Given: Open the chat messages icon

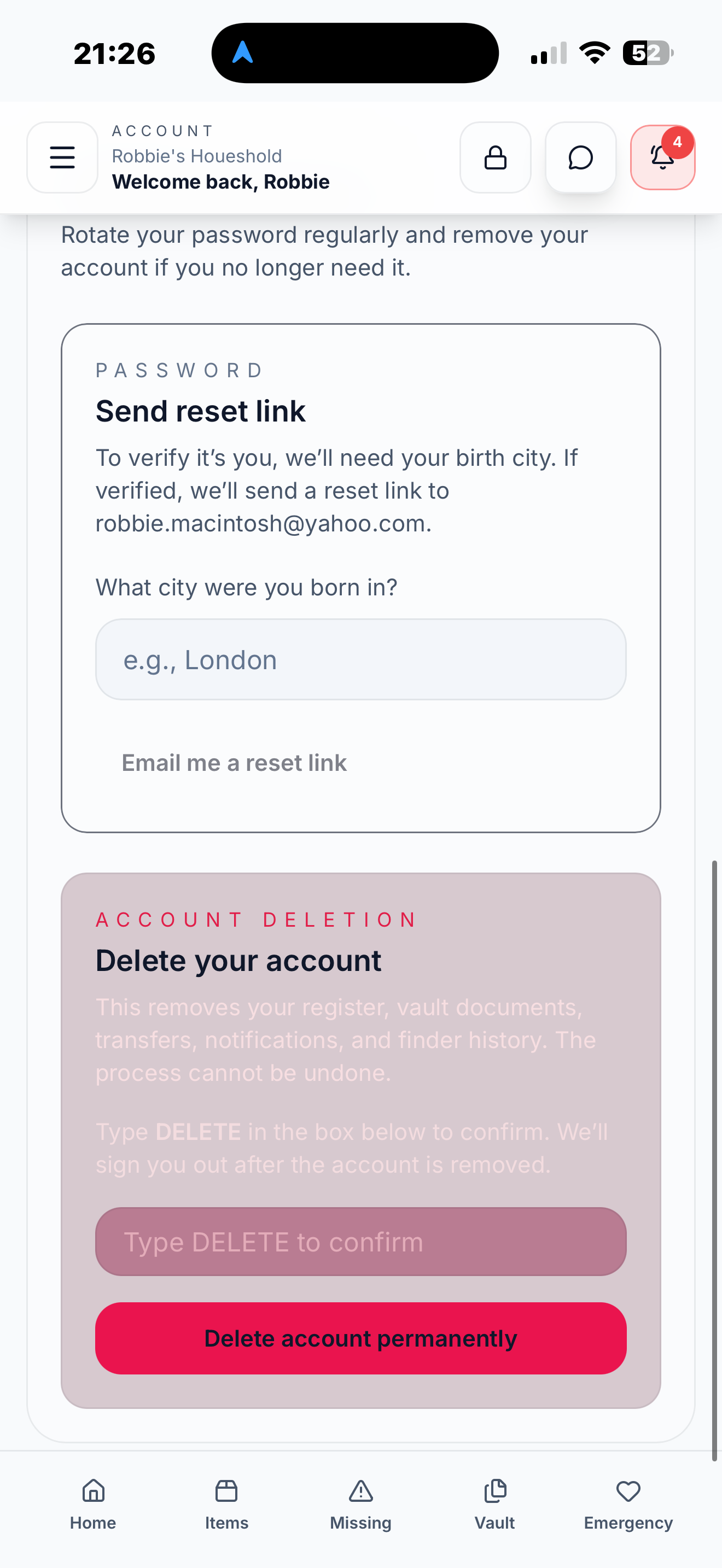Looking at the screenshot, I should pyautogui.click(x=581, y=157).
